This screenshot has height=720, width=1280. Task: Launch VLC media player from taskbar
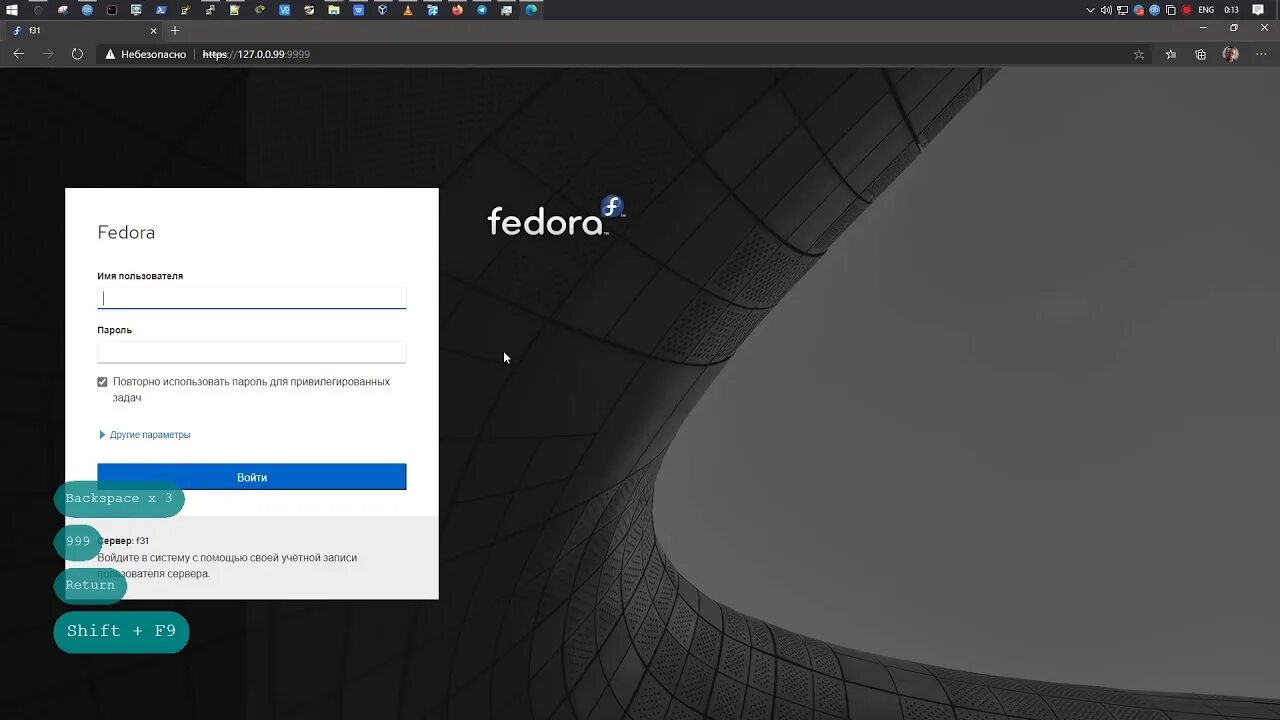click(408, 10)
